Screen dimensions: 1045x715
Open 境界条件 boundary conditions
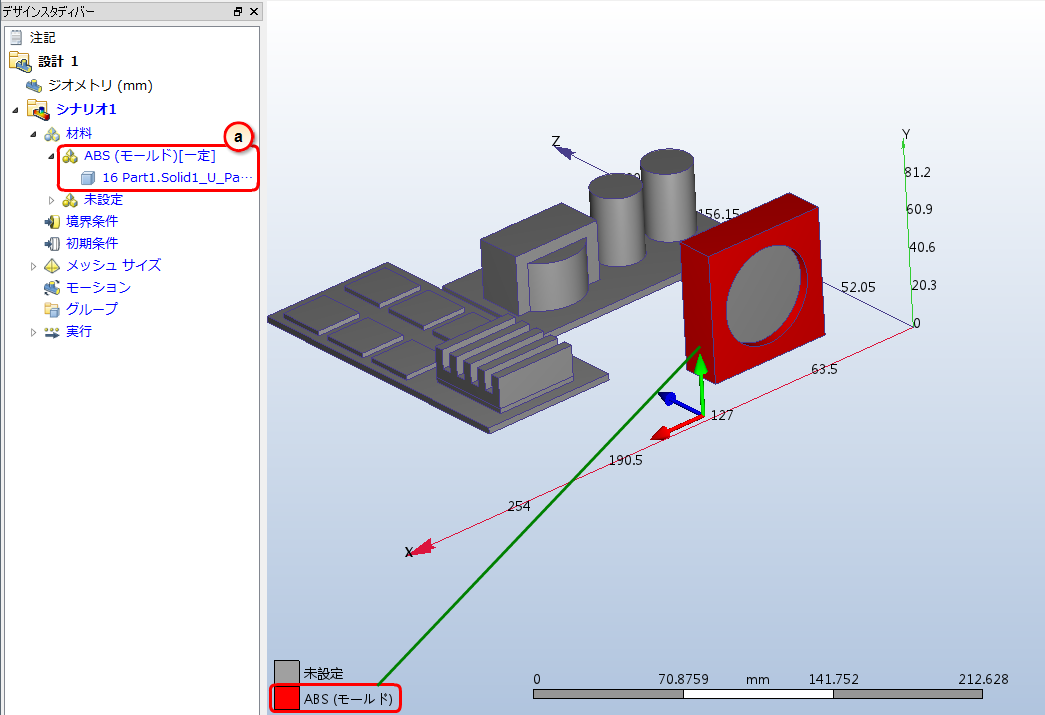click(x=92, y=222)
